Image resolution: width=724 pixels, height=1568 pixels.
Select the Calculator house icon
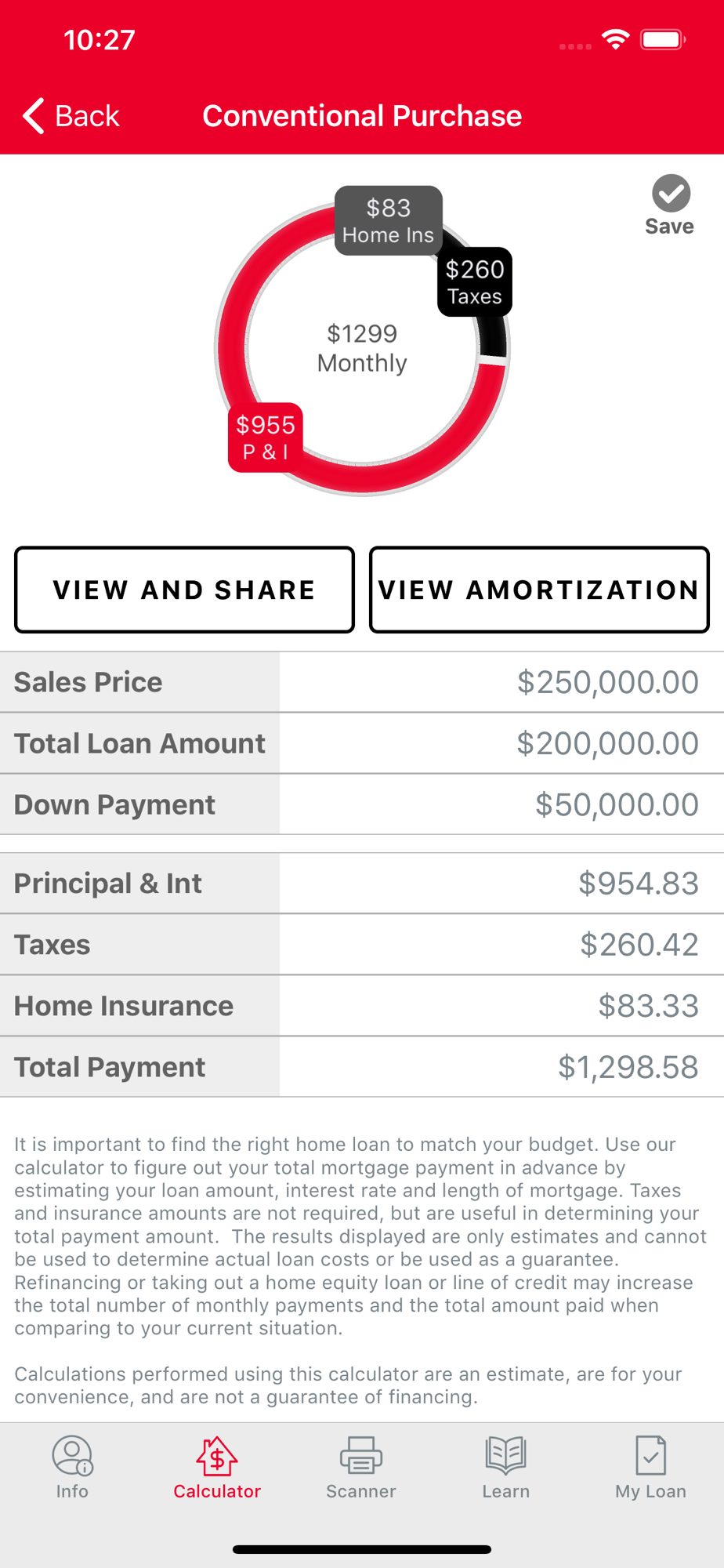point(217,1455)
